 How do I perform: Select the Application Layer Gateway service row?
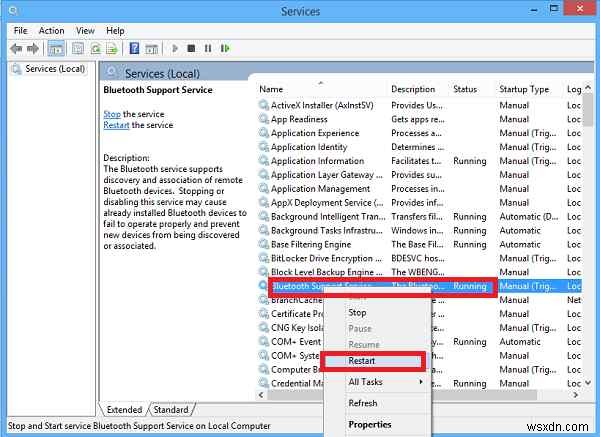(420, 175)
